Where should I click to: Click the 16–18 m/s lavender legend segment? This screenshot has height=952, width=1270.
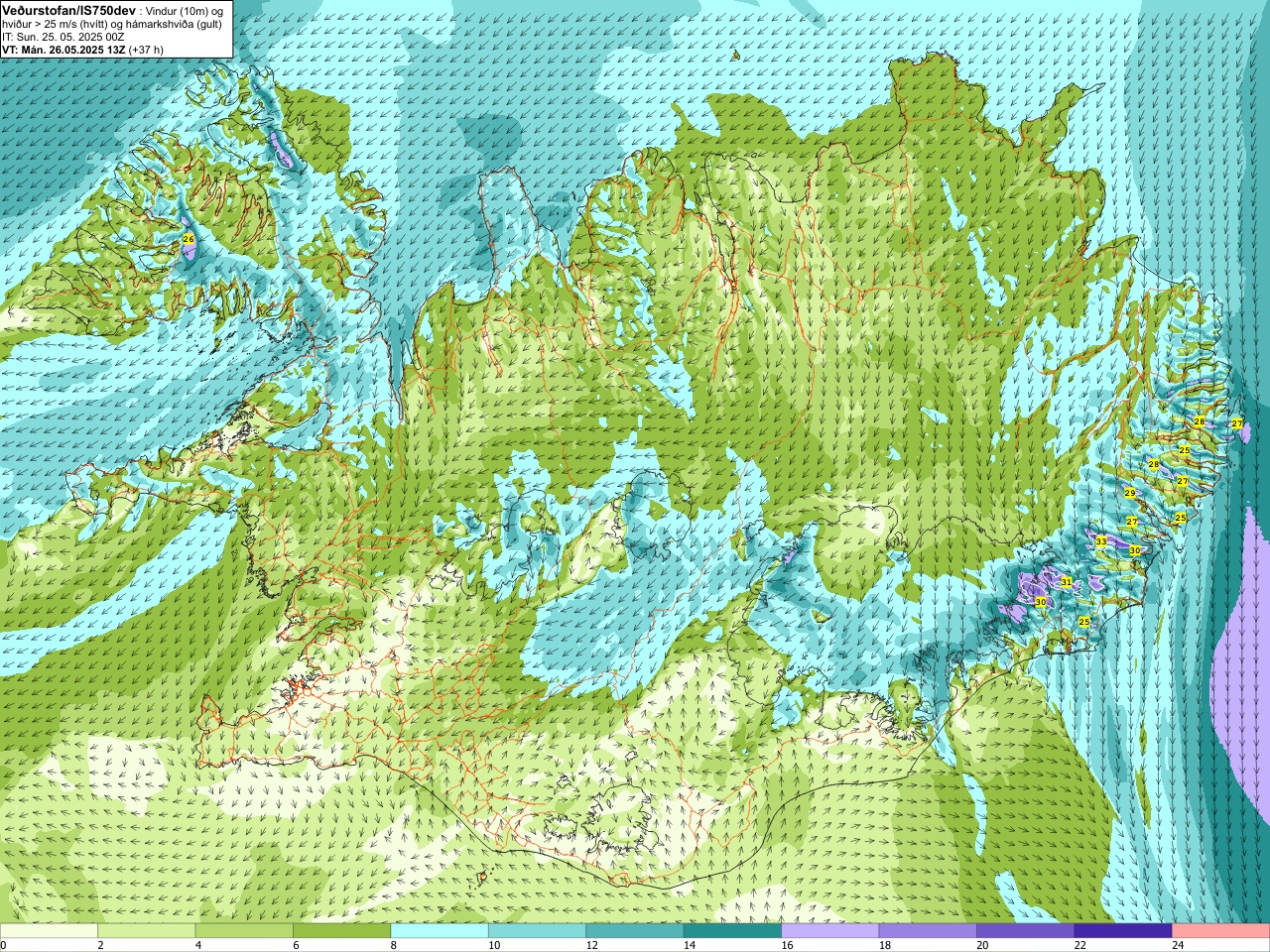830,931
